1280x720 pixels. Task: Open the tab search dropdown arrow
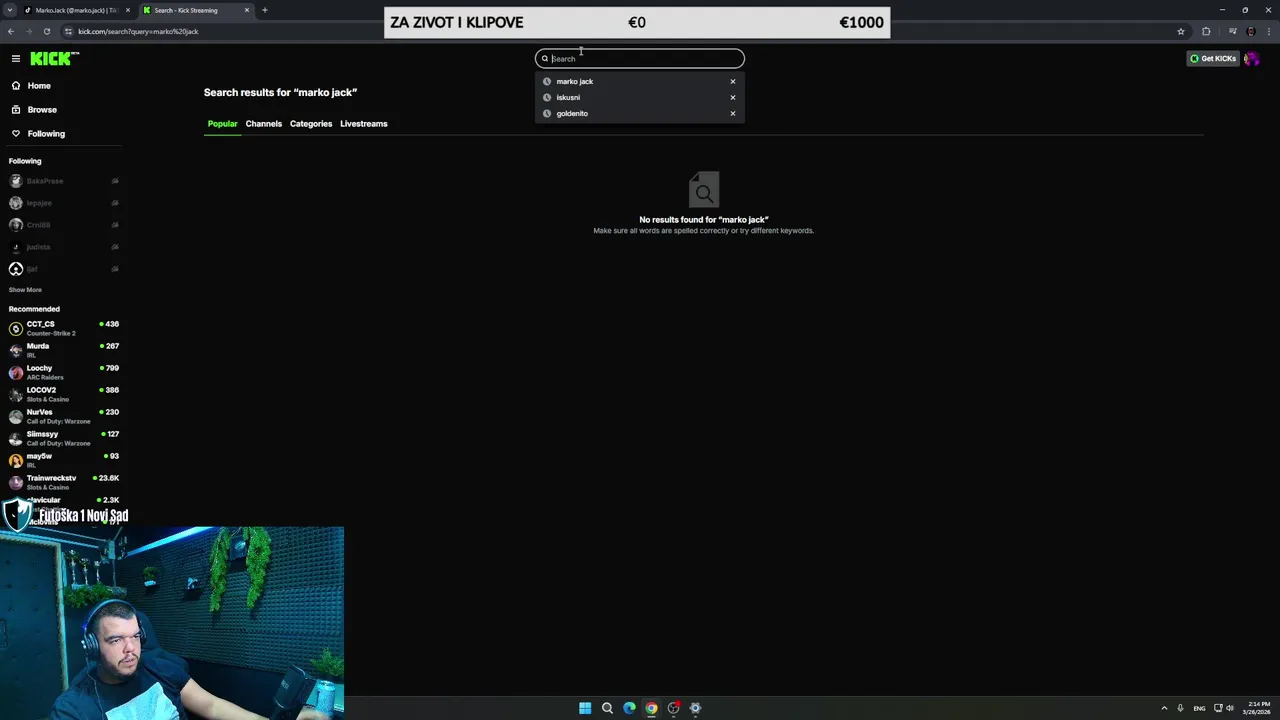click(x=10, y=10)
